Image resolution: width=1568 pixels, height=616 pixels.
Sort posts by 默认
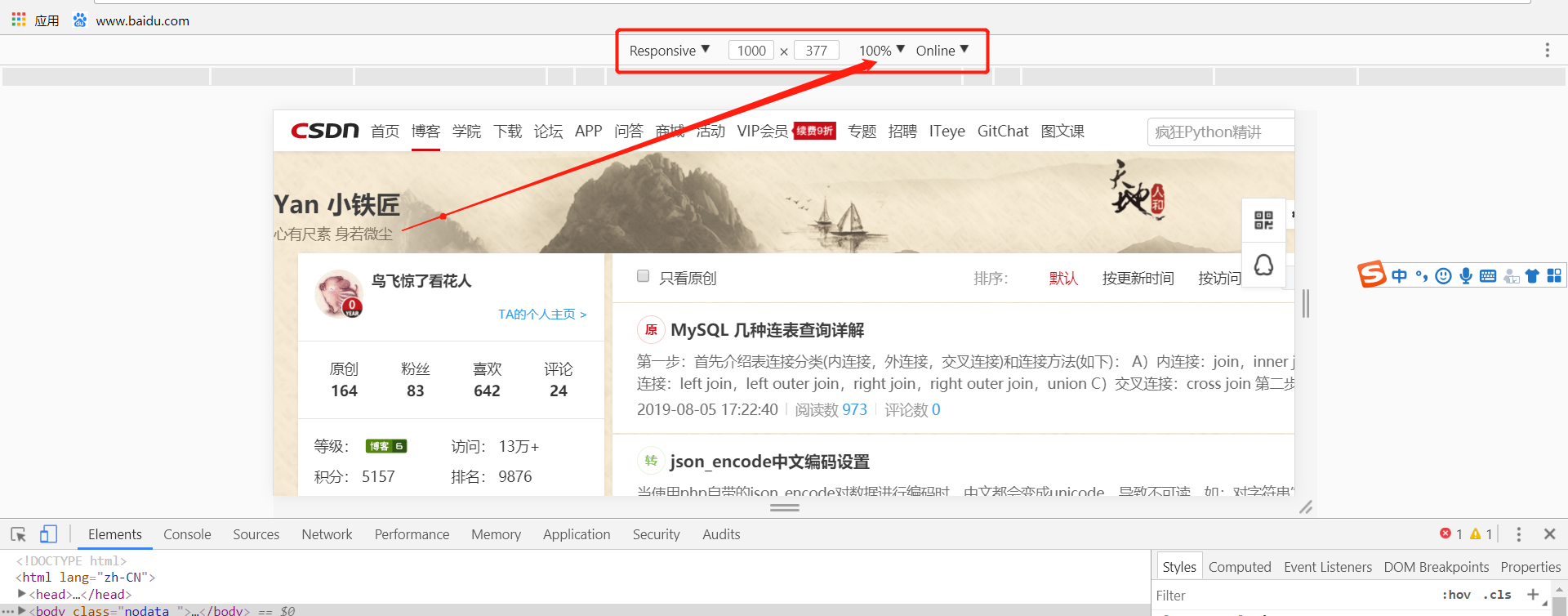(x=1063, y=279)
